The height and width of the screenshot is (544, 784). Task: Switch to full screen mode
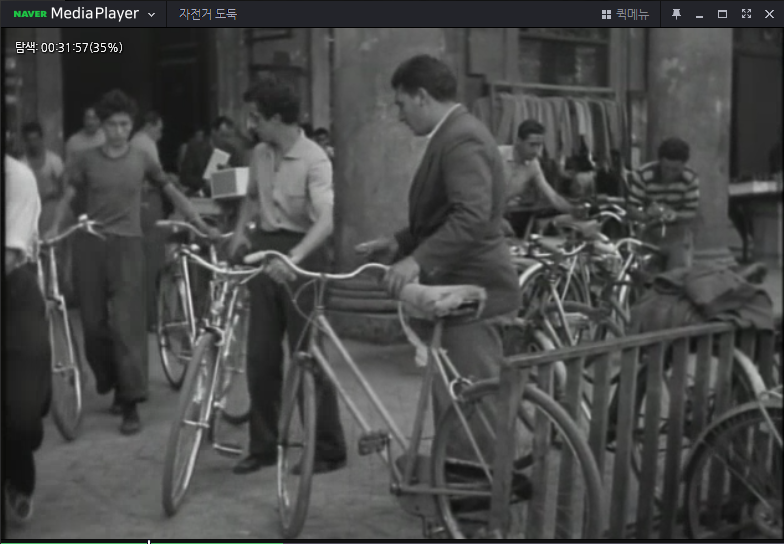746,14
